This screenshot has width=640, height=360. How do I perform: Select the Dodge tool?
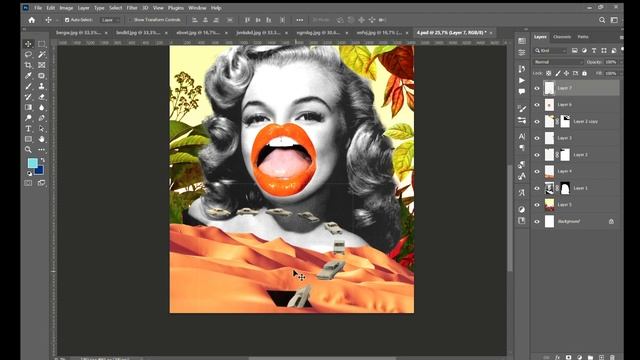click(28, 118)
